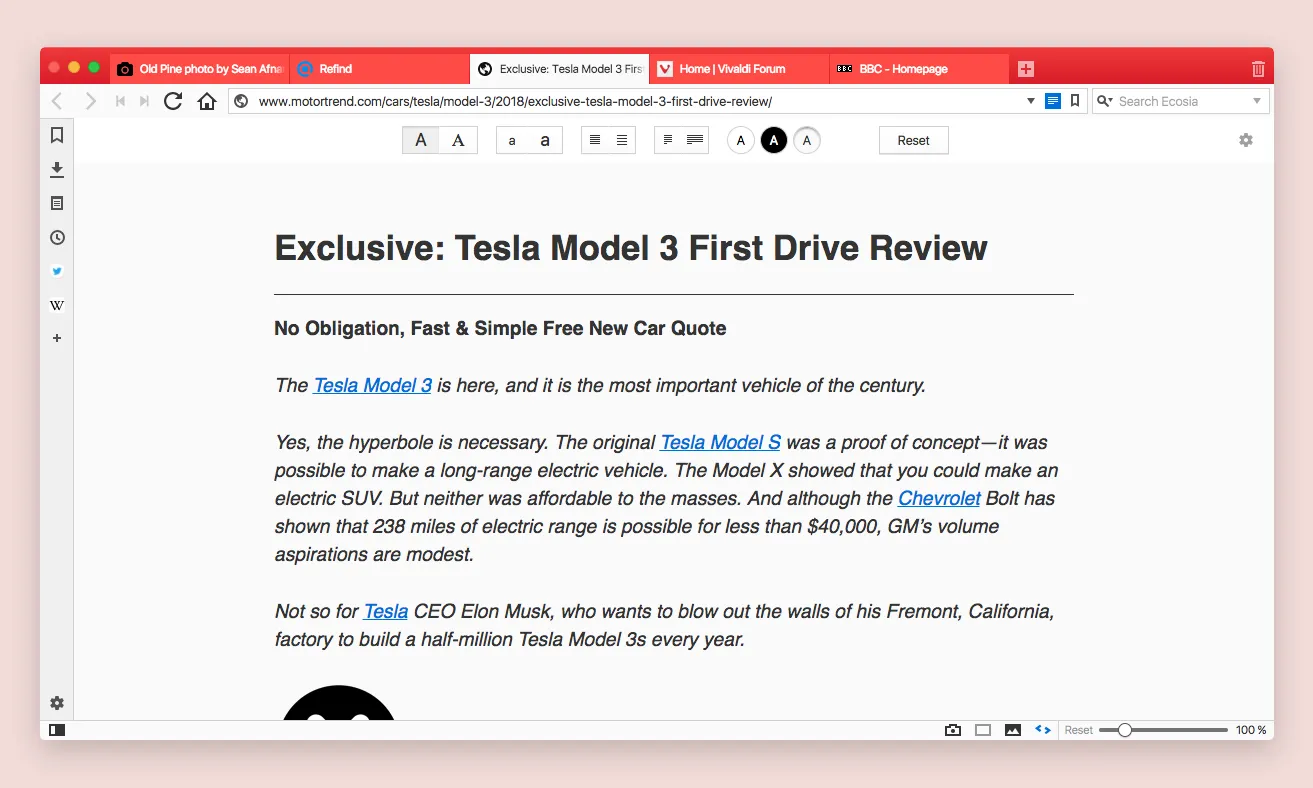Decrease the reader font size

pos(512,140)
